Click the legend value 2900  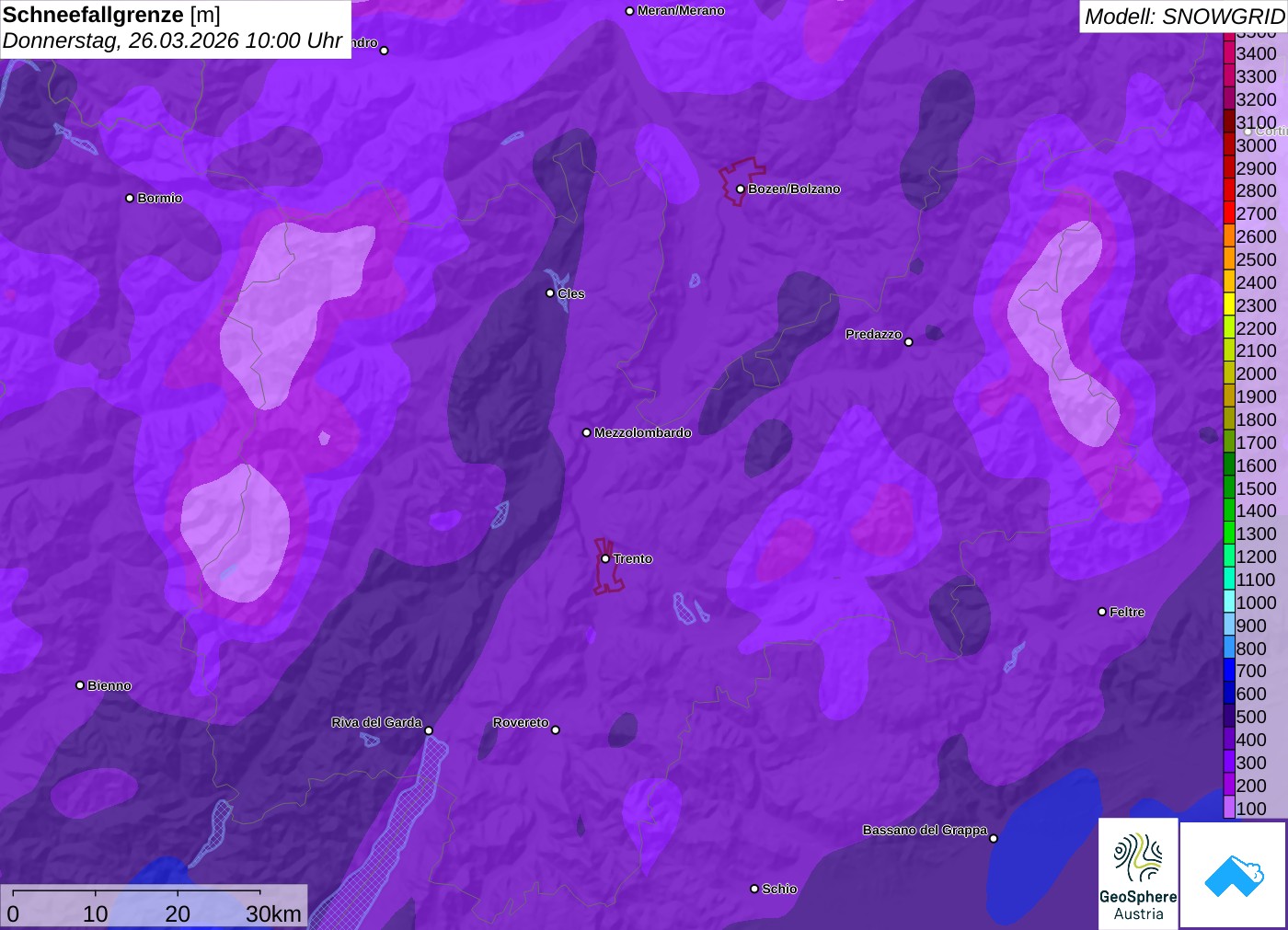click(x=1256, y=168)
